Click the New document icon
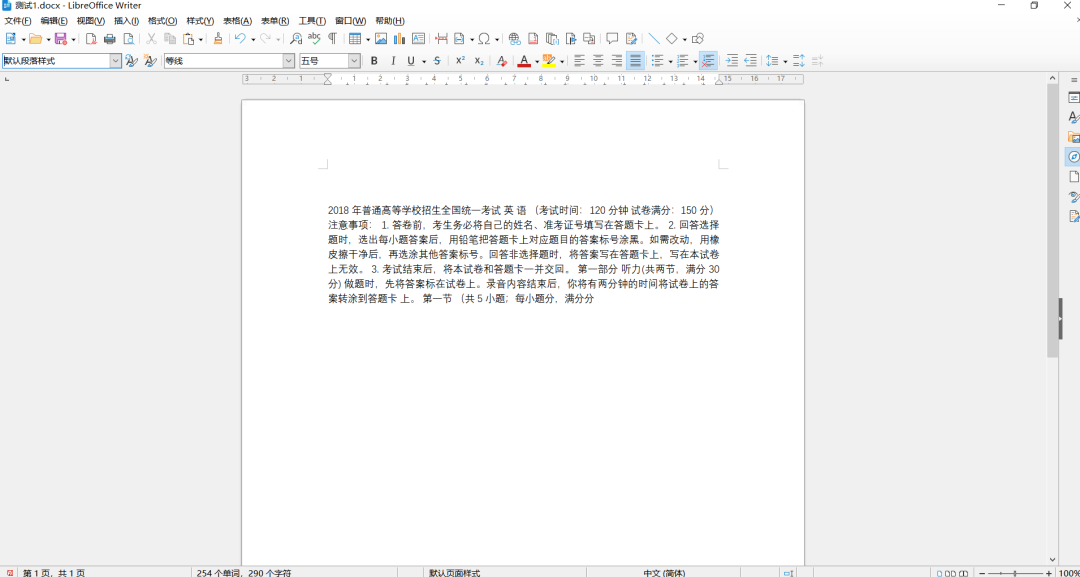1080x577 pixels. (11, 39)
